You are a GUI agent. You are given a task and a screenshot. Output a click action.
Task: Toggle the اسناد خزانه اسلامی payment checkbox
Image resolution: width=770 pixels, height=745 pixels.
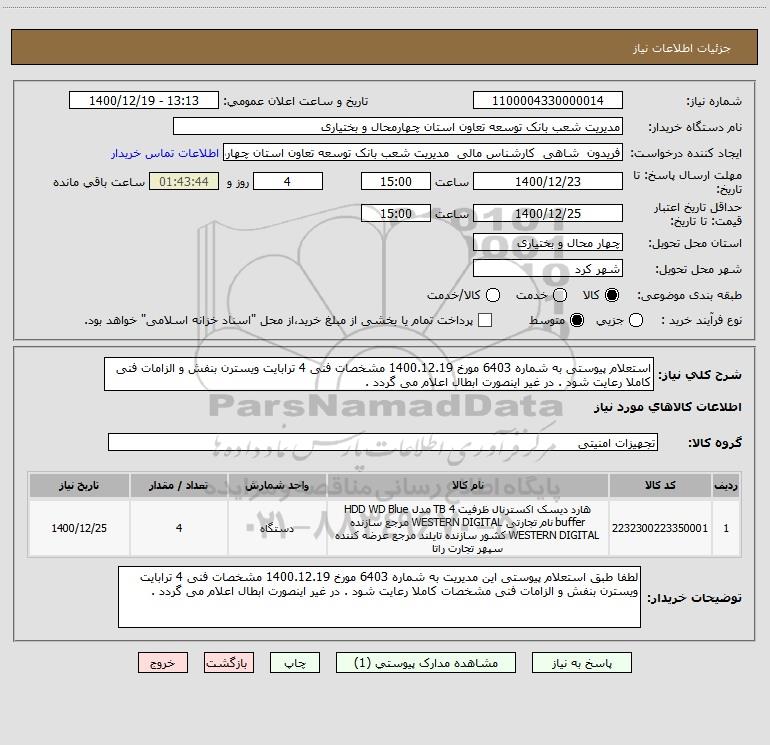click(485, 320)
